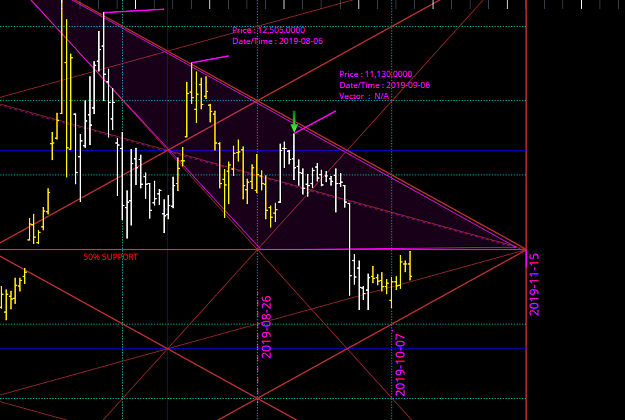
Task: Click the 'Price : 12,505.0000' annotation
Action: [x=269, y=30]
